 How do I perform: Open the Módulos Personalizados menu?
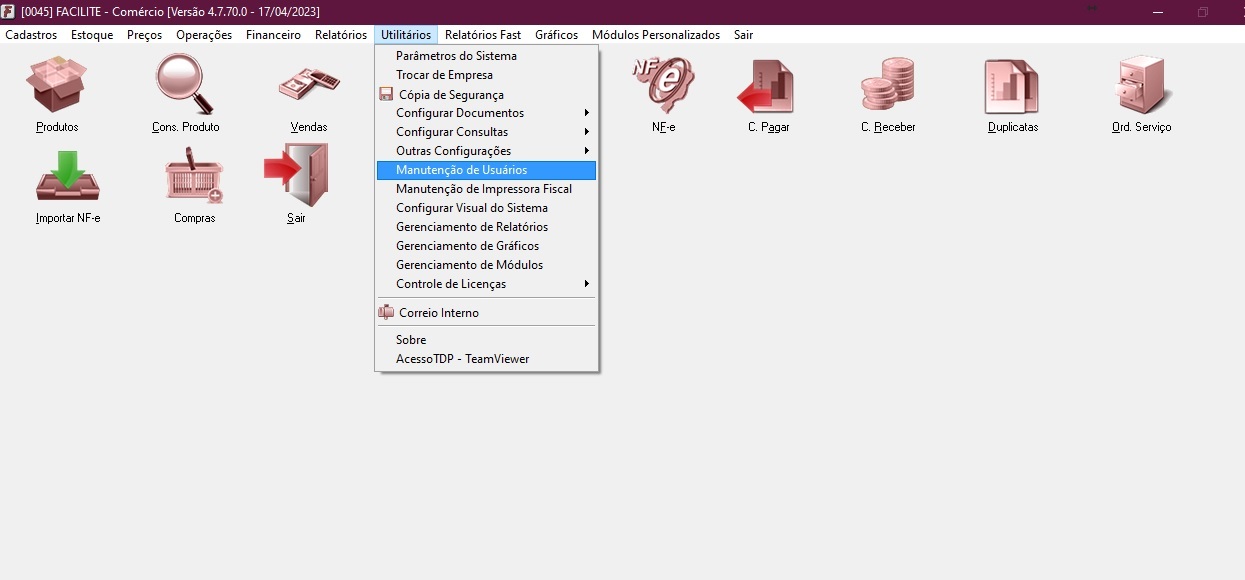[x=656, y=35]
